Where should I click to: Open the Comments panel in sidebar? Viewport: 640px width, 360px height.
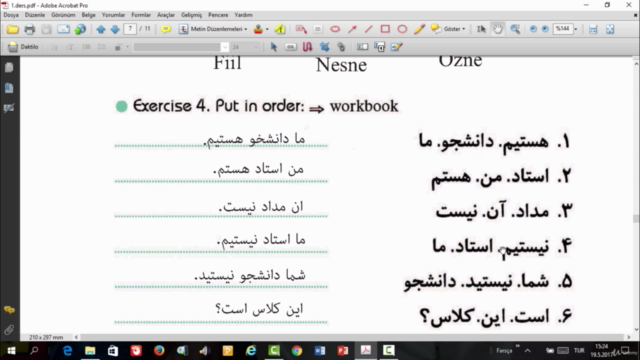pos(9,310)
